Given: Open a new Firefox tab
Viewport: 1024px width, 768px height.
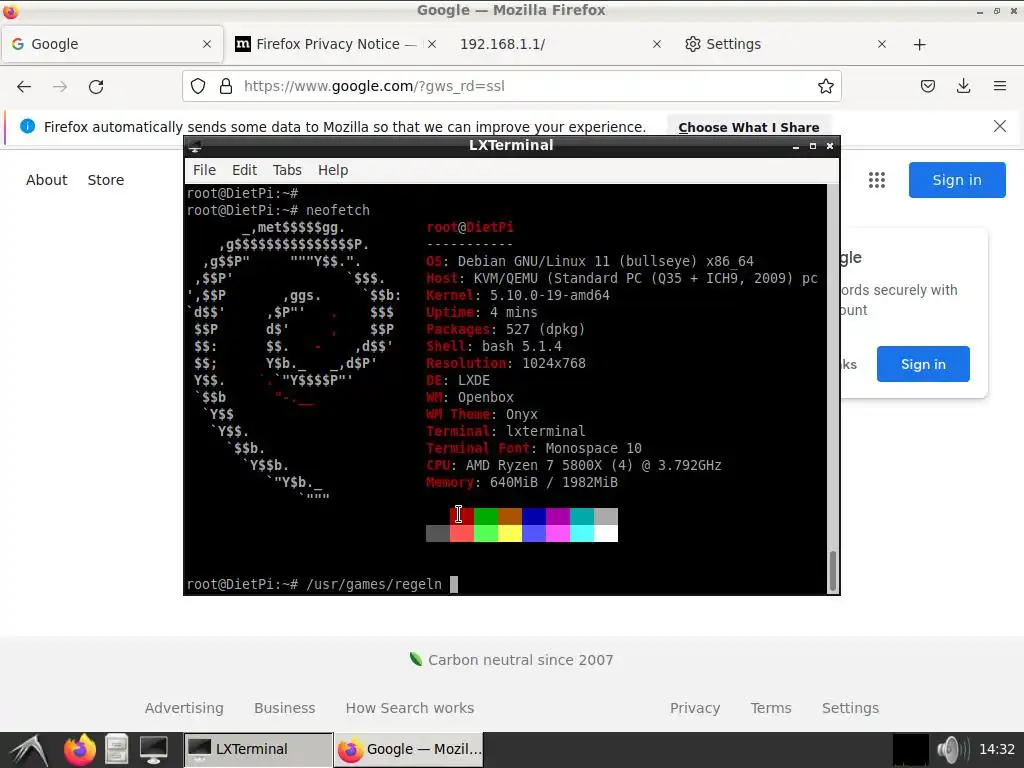Looking at the screenshot, I should click(920, 44).
